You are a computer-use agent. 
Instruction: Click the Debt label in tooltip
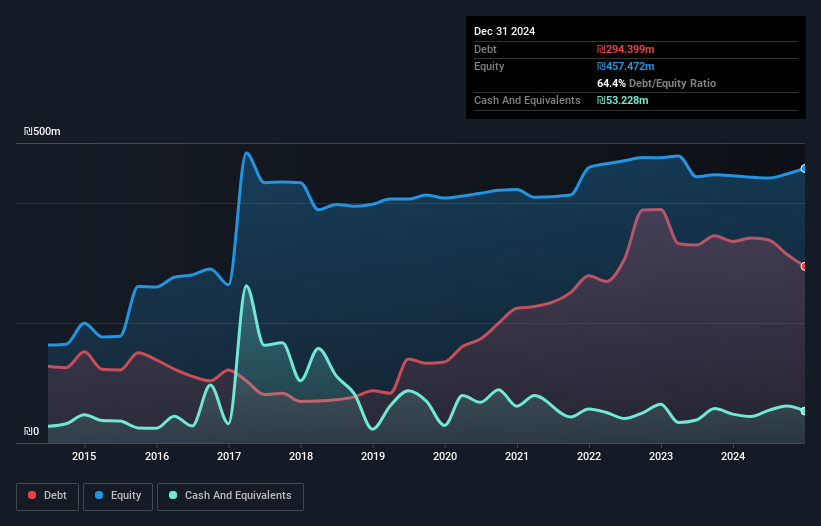[x=485, y=49]
